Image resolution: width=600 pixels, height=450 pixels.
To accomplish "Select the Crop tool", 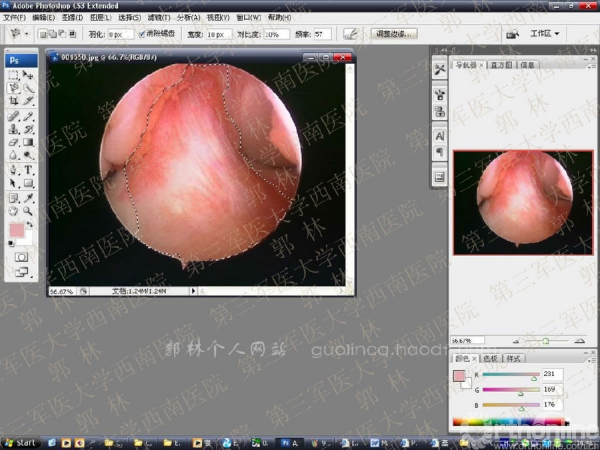I will coord(14,101).
